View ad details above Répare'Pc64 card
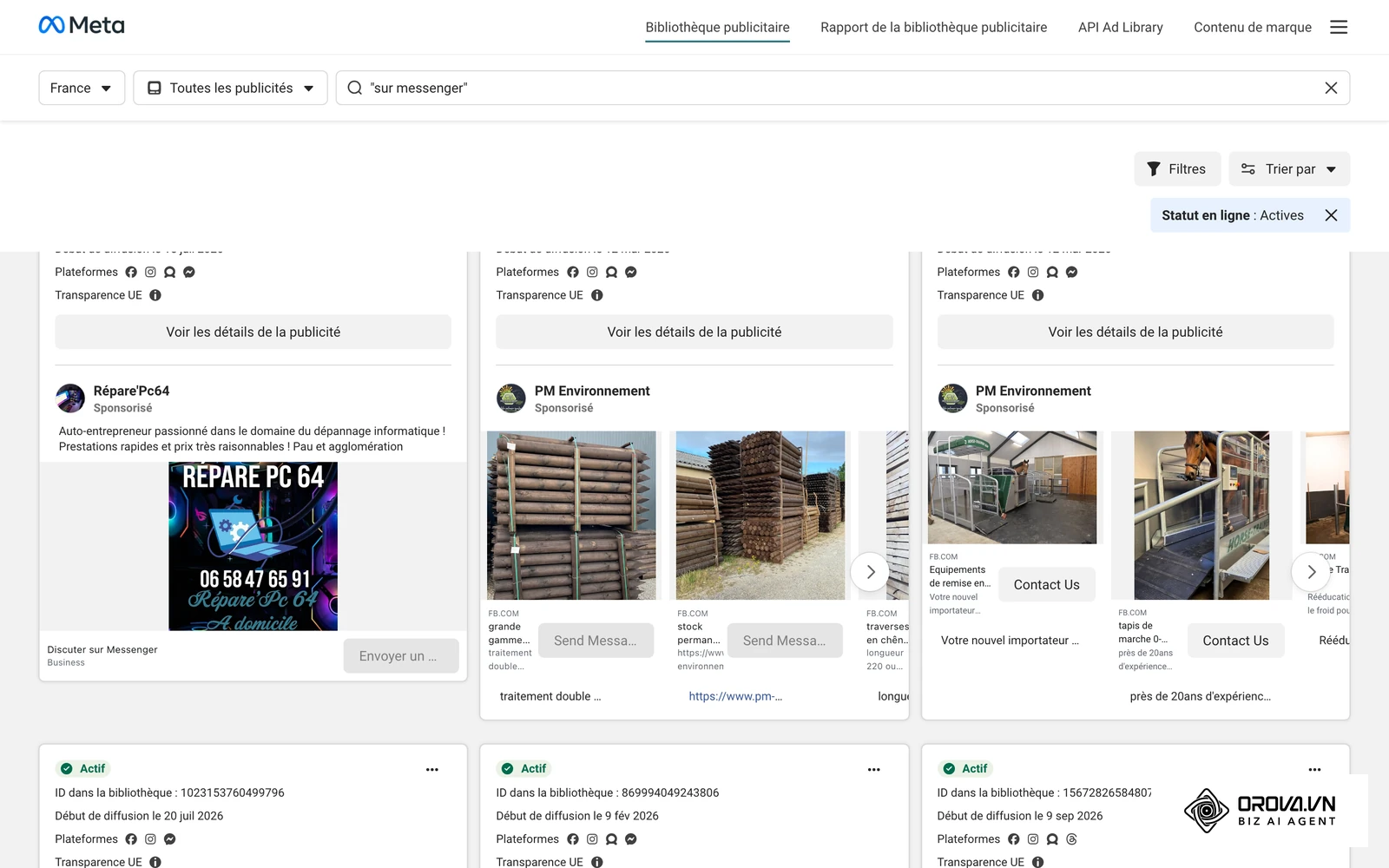Image resolution: width=1389 pixels, height=868 pixels. click(x=253, y=332)
